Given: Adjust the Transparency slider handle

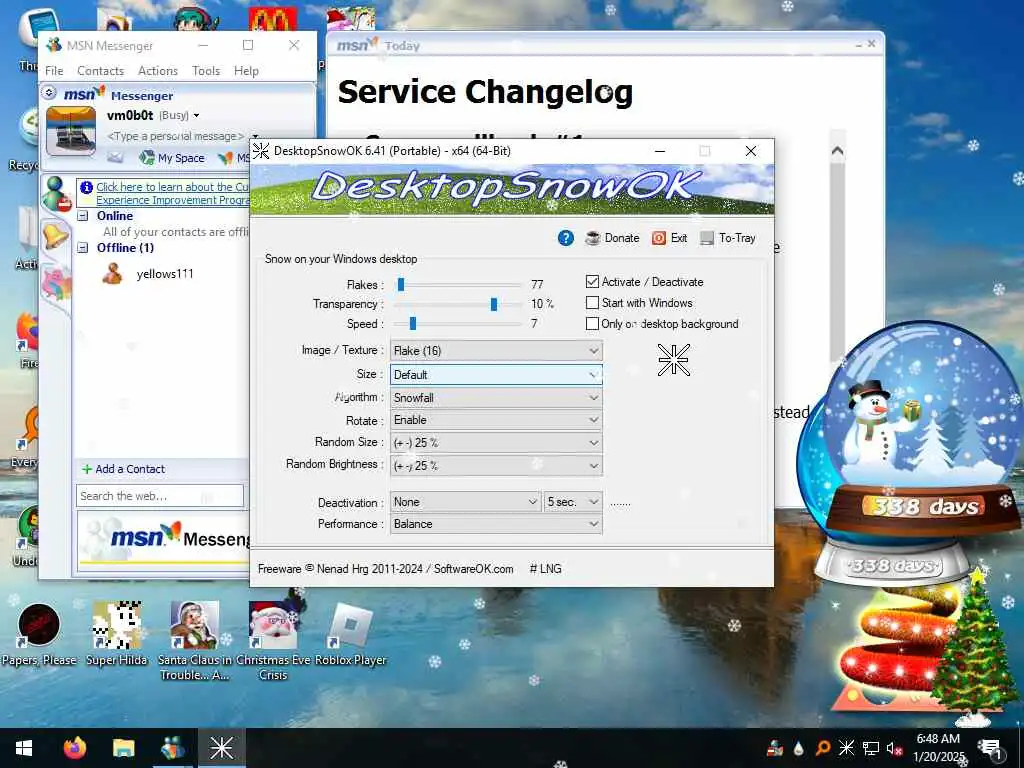Looking at the screenshot, I should 494,304.
